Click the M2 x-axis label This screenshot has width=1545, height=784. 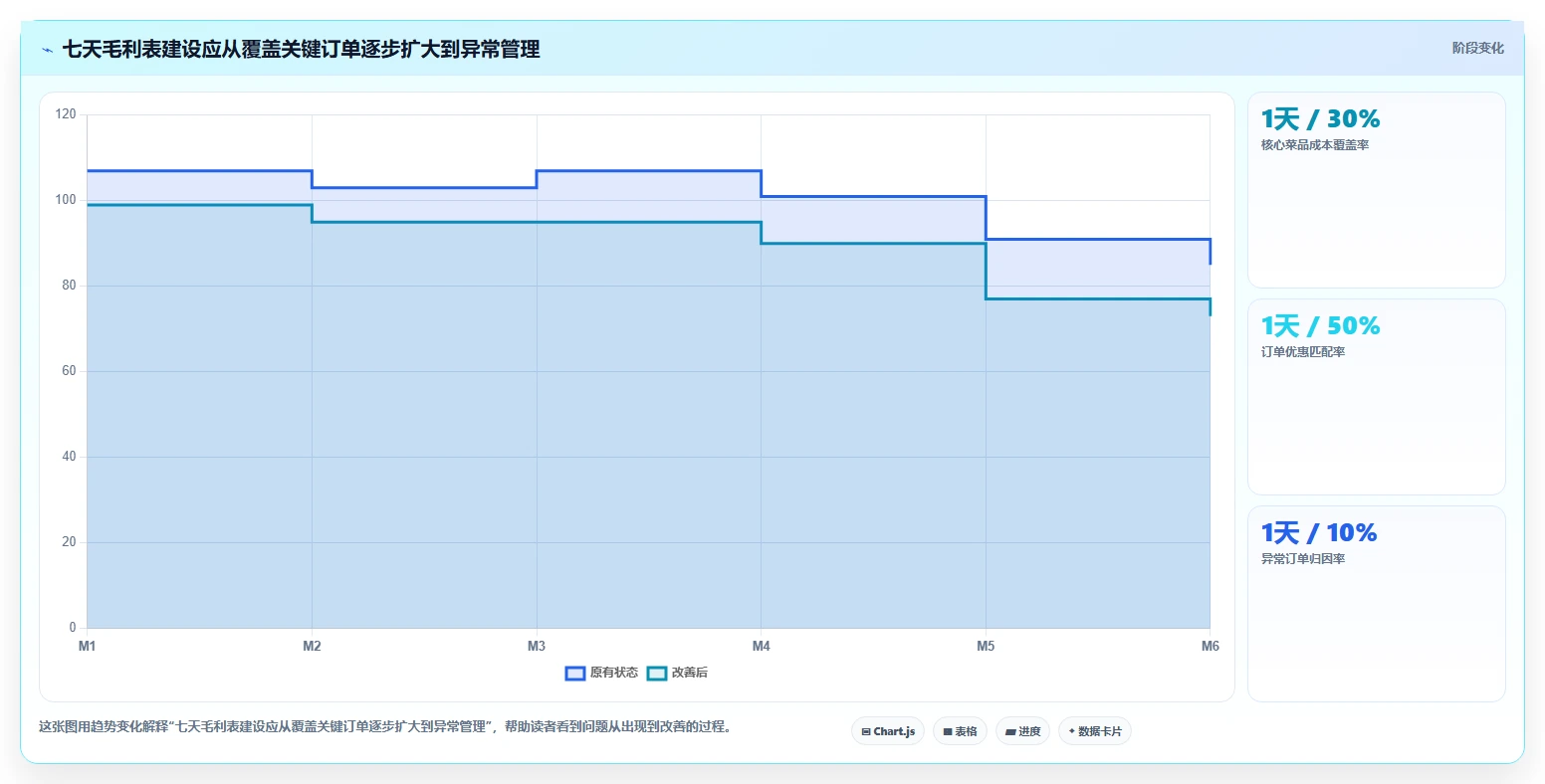coord(312,647)
